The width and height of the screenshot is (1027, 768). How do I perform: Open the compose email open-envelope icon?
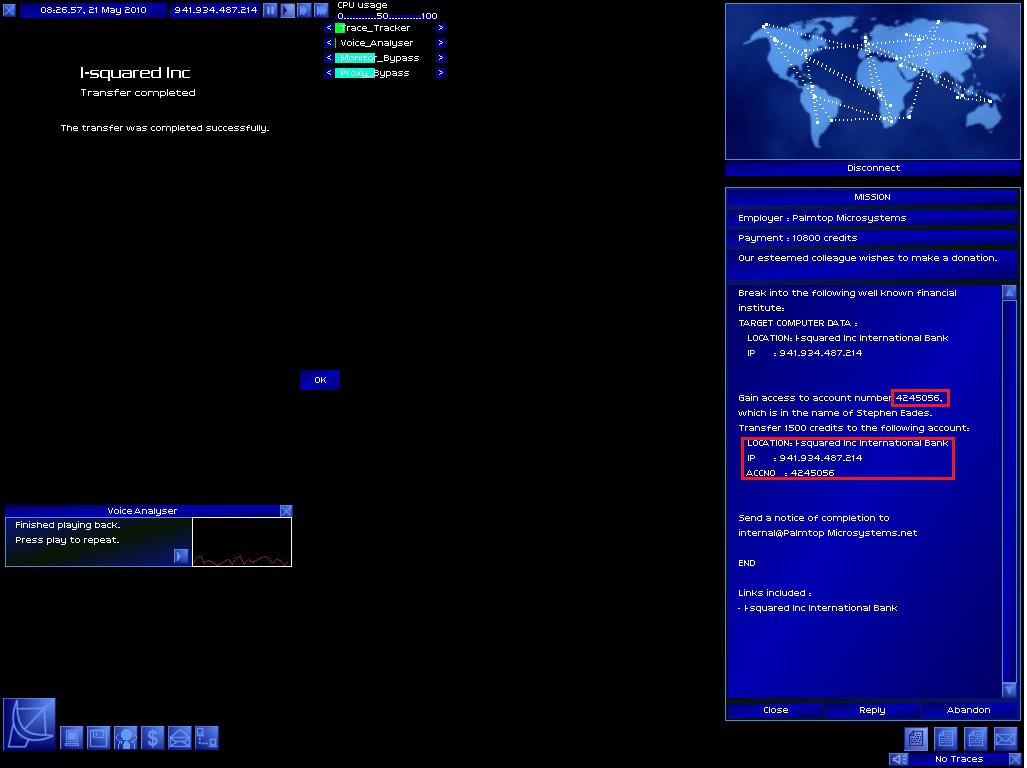[x=179, y=738]
